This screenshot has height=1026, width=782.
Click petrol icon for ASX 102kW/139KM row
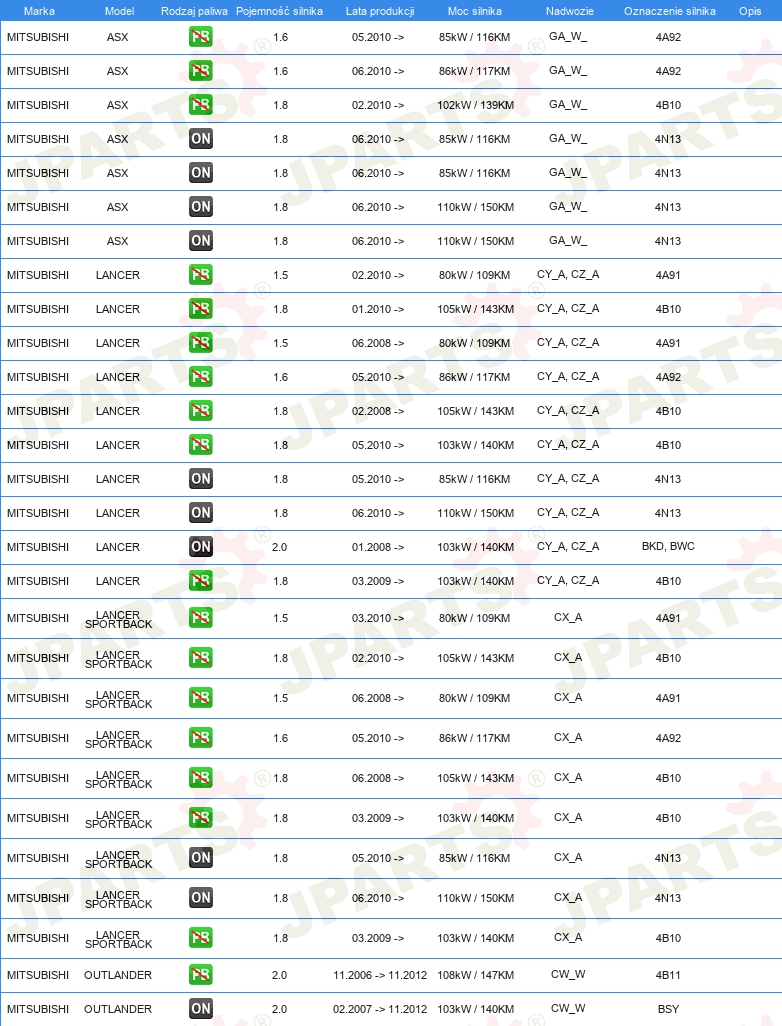coord(200,105)
